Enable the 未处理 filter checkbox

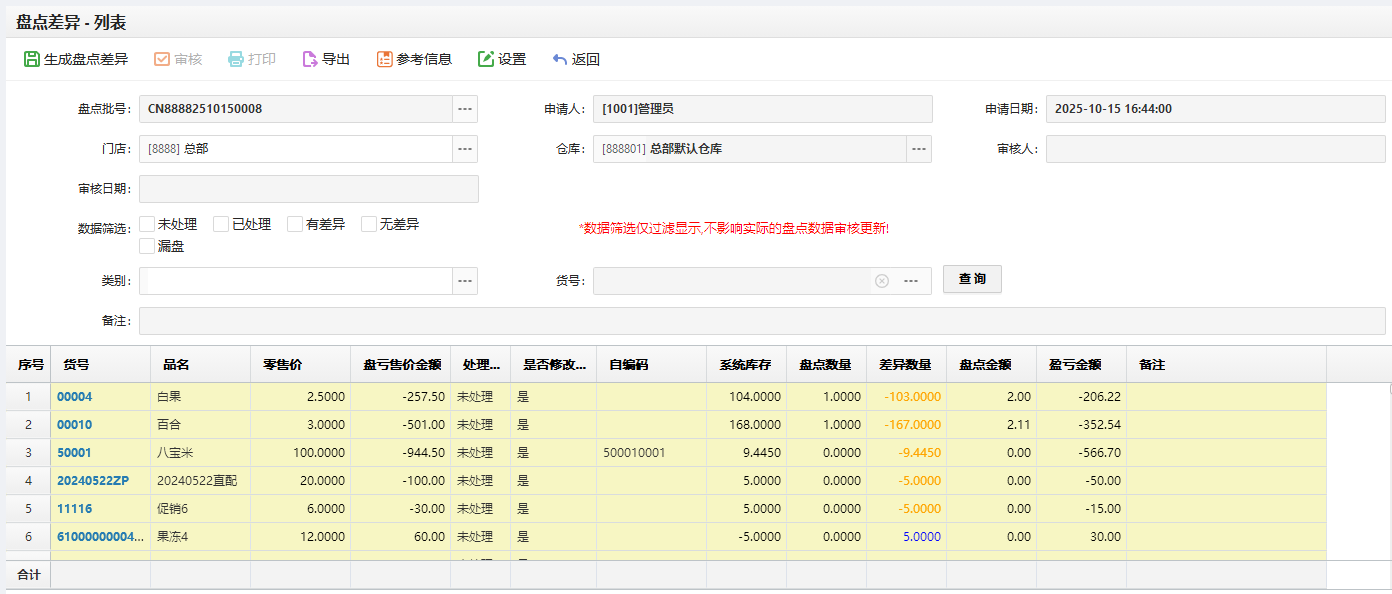pyautogui.click(x=147, y=224)
